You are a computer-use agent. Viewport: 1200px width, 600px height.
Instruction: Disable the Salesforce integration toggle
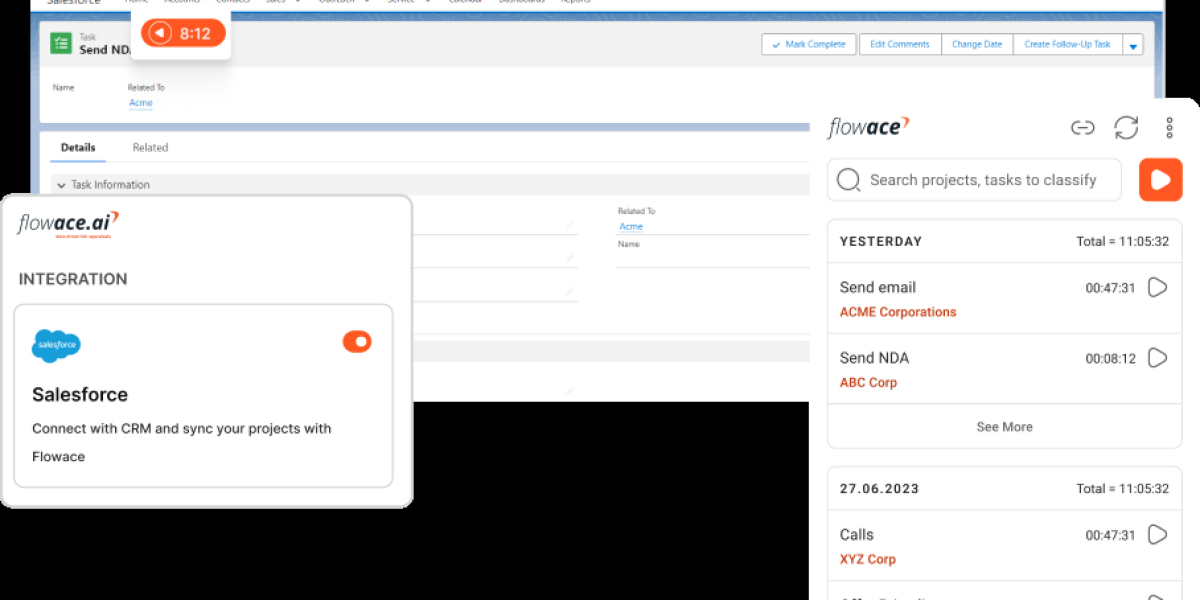click(x=357, y=341)
